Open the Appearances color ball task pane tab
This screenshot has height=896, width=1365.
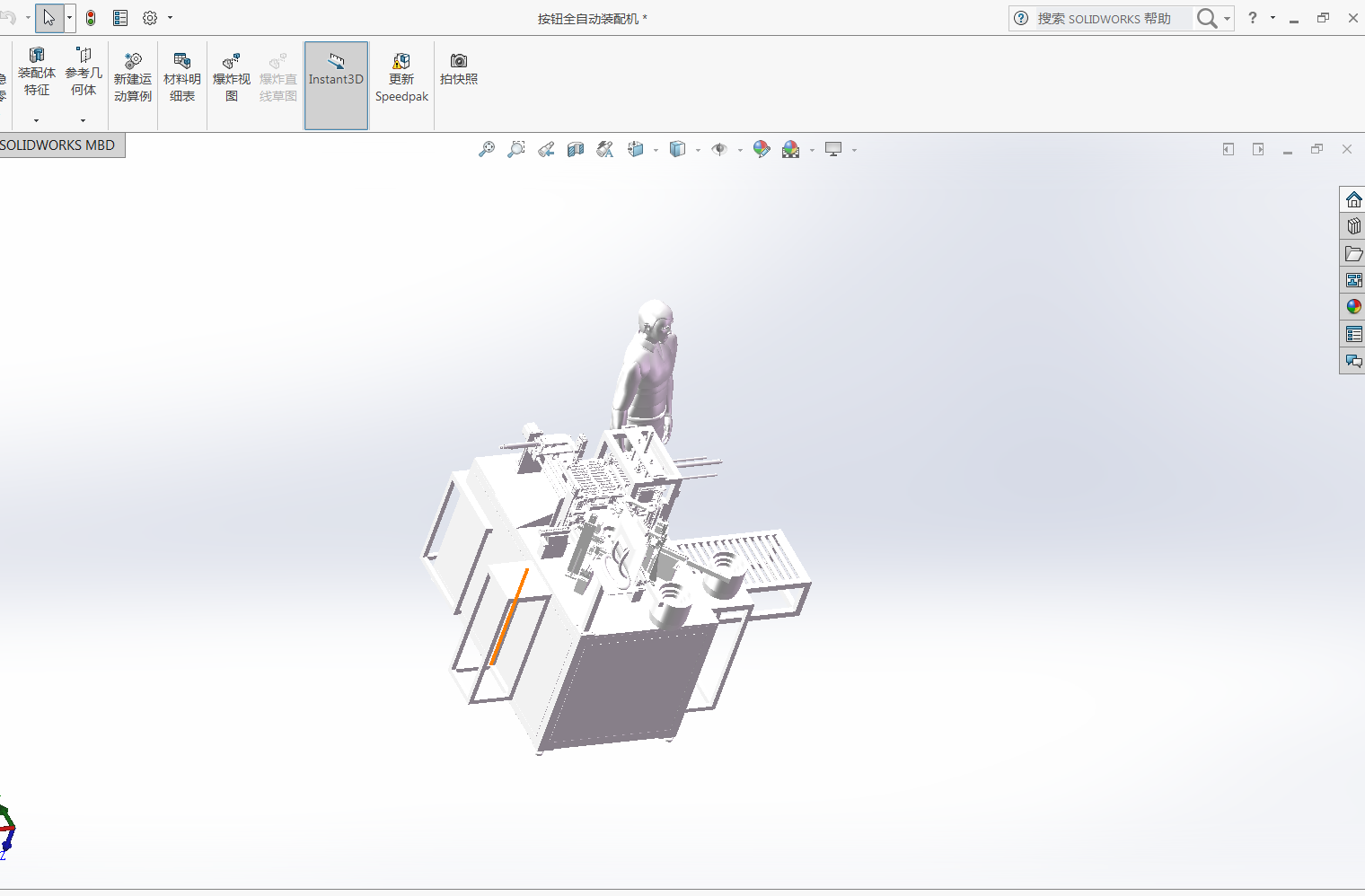click(x=1353, y=307)
